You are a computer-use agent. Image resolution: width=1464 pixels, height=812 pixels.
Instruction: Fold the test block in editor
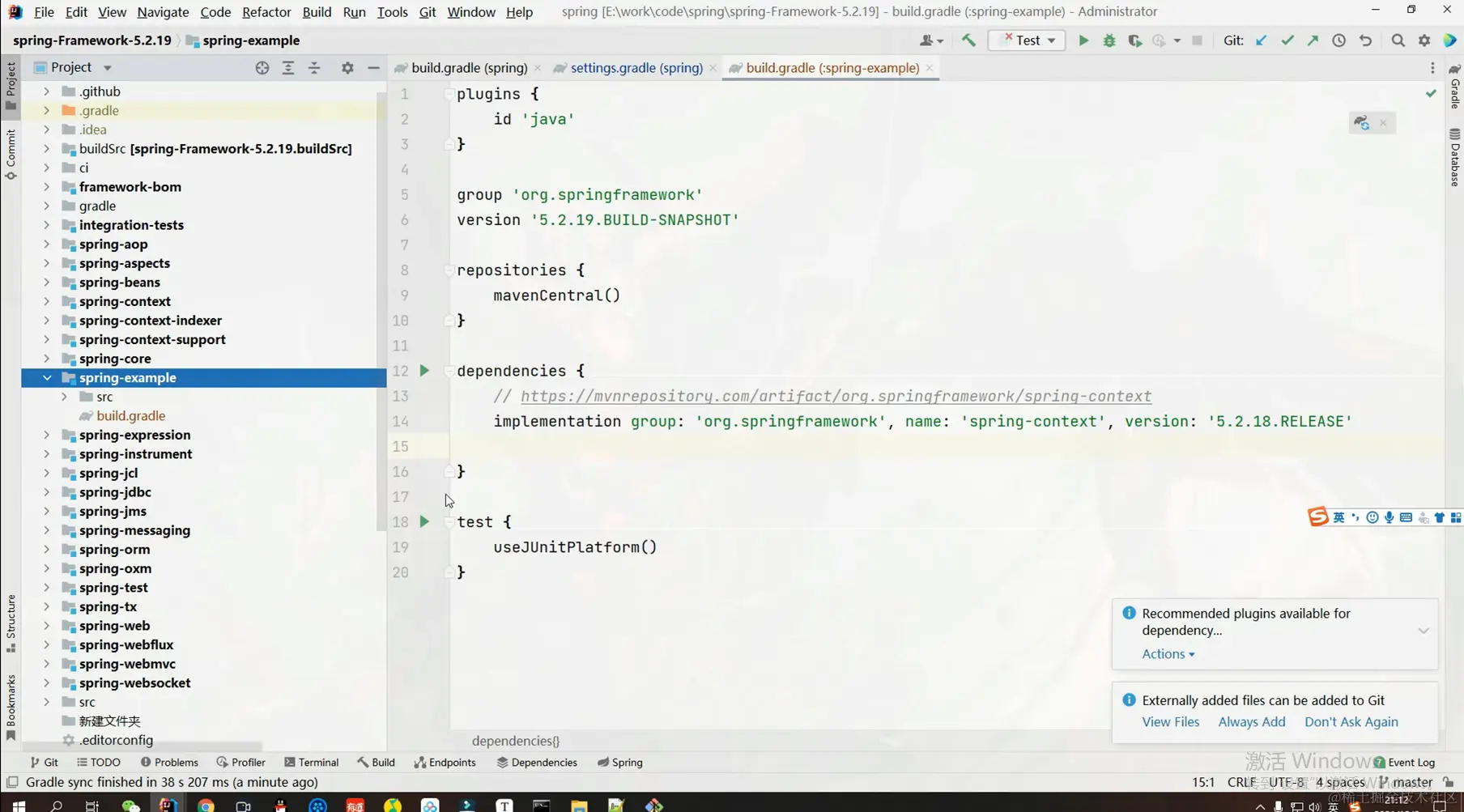coord(449,522)
